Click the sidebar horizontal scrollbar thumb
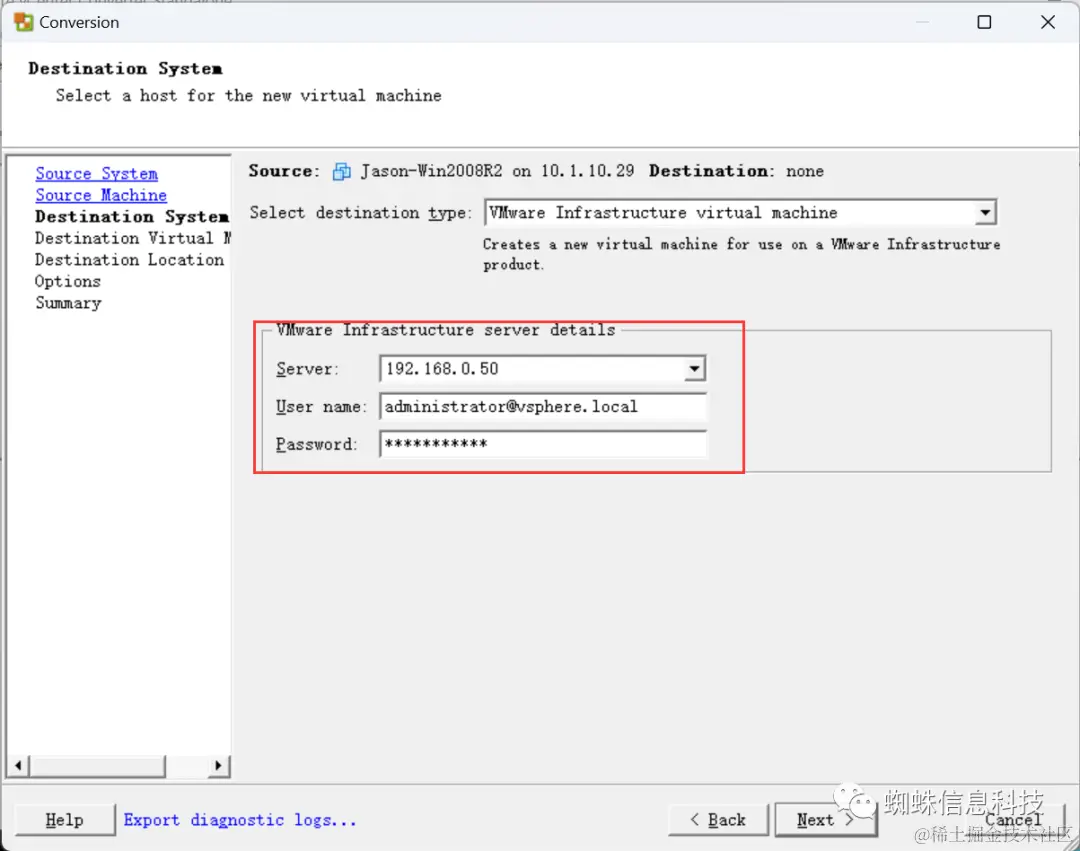This screenshot has width=1080, height=851. coord(97,765)
